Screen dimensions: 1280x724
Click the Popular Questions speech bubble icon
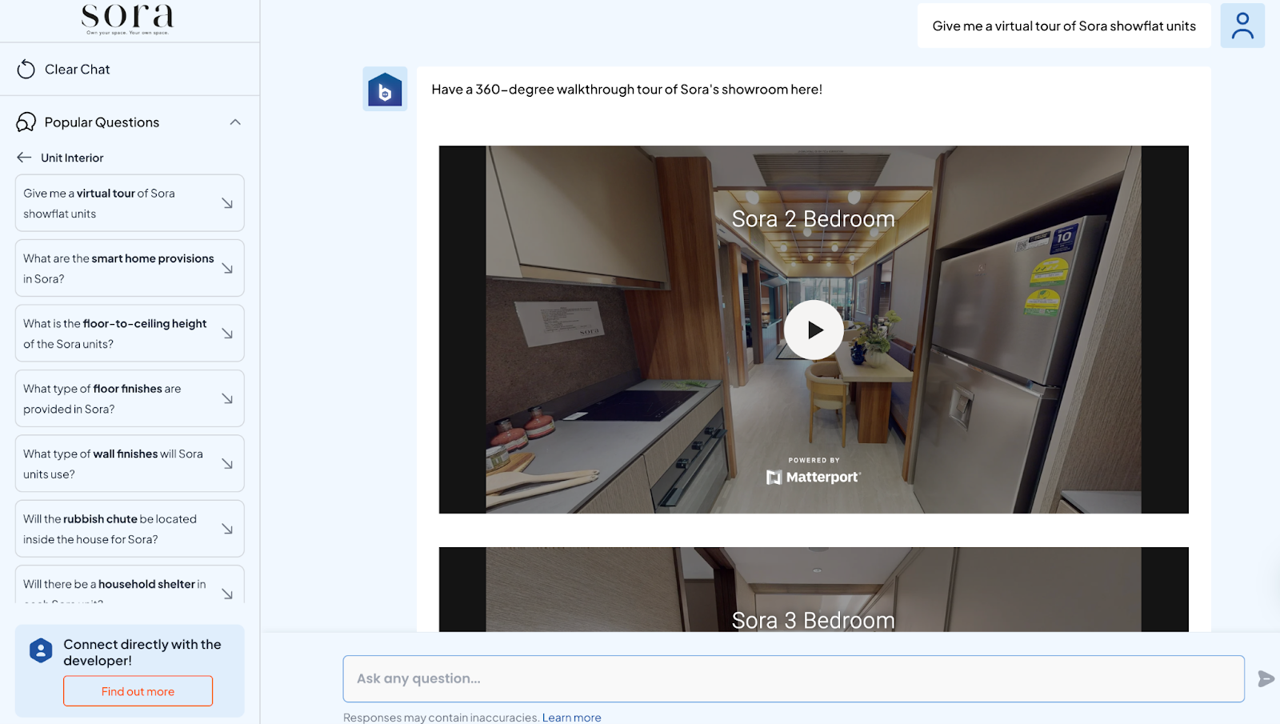pyautogui.click(x=23, y=121)
